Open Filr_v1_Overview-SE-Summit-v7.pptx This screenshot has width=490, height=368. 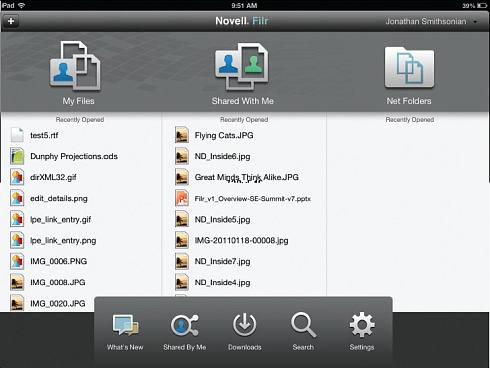coord(253,199)
